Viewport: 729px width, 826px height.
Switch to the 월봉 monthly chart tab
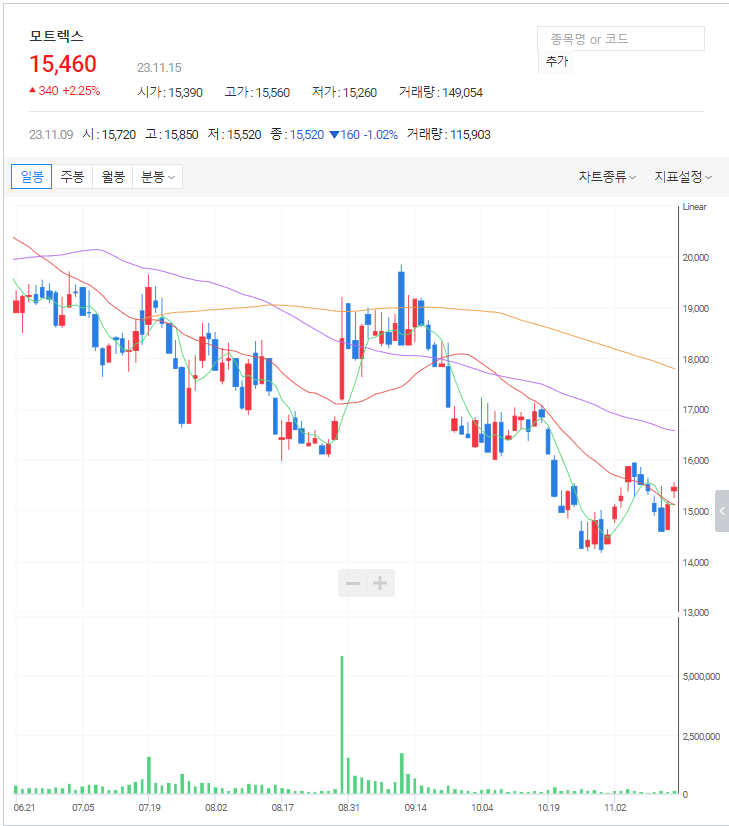[x=113, y=176]
